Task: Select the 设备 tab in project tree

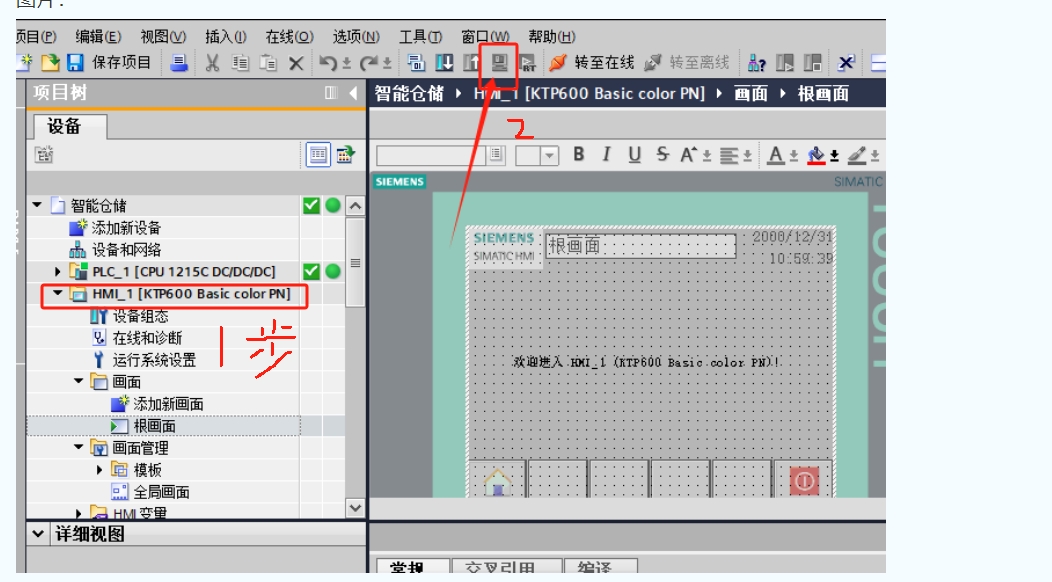Action: click(65, 126)
